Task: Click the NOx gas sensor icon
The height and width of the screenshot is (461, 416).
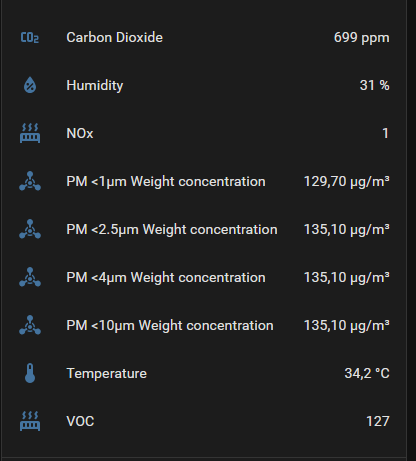Action: [30, 133]
